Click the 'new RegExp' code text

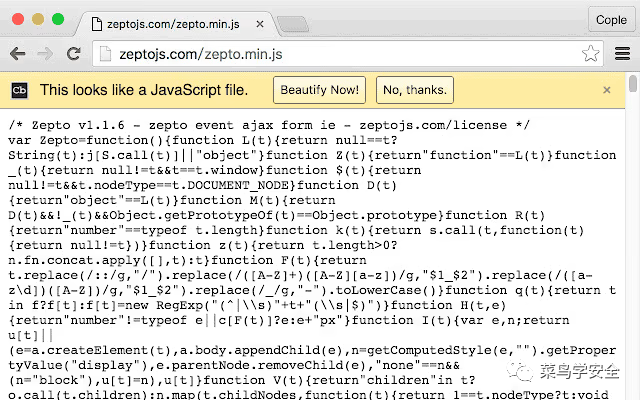pyautogui.click(x=164, y=305)
